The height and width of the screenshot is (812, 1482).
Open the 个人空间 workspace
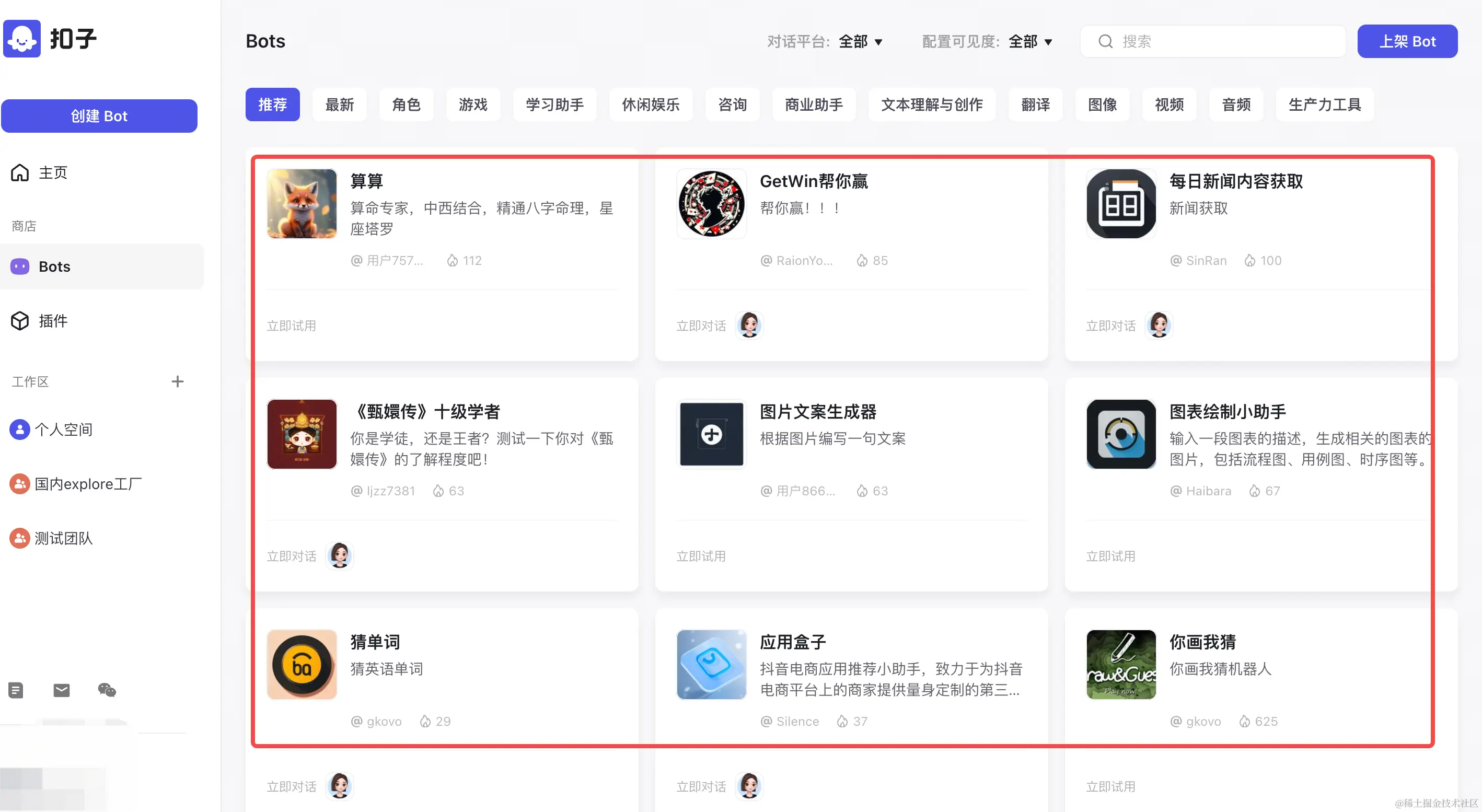tap(63, 430)
